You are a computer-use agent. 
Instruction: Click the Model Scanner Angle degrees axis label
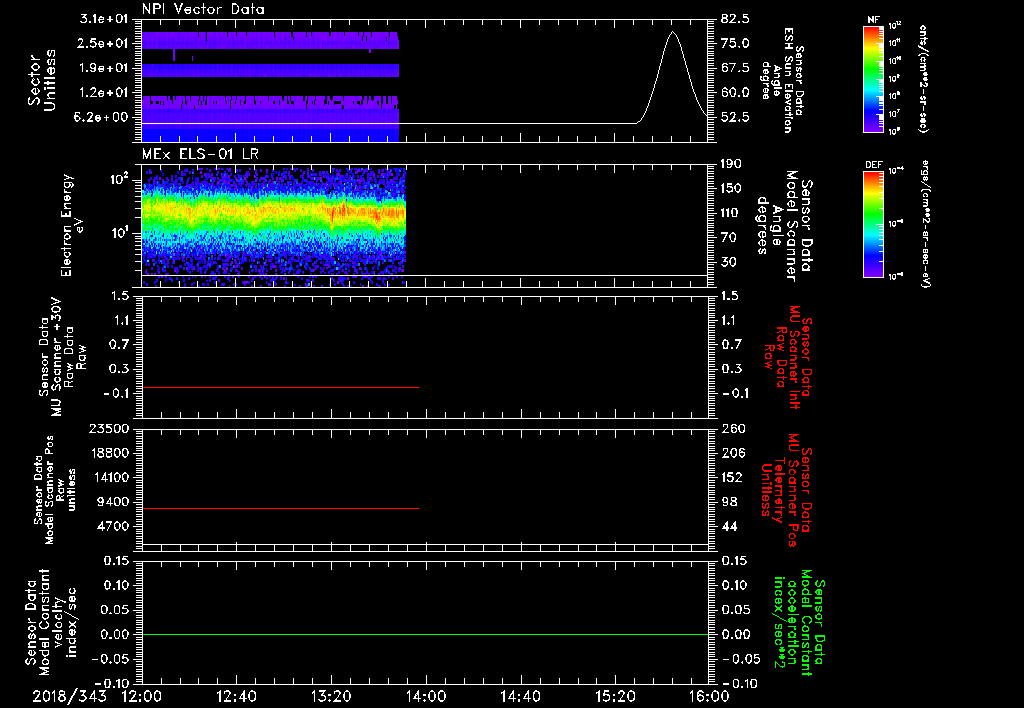[784, 225]
